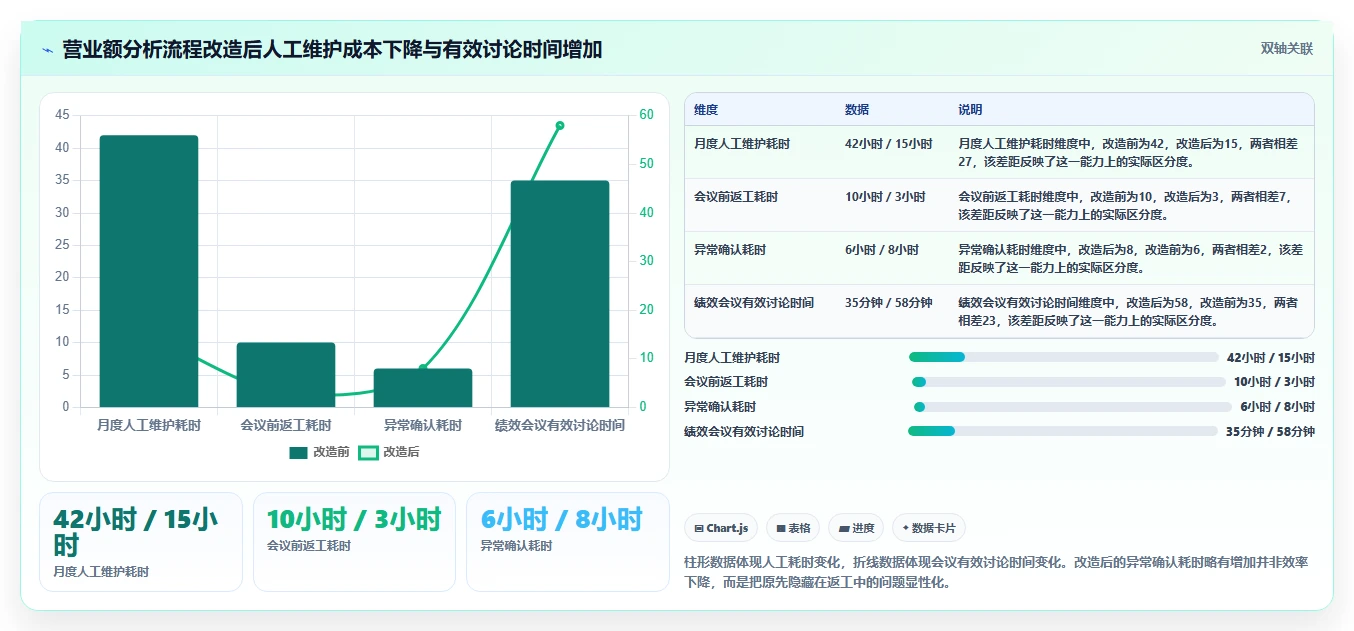This screenshot has width=1354, height=631.
Task: Click the 会议前返工耗时 bar in chart
Action: point(286,375)
